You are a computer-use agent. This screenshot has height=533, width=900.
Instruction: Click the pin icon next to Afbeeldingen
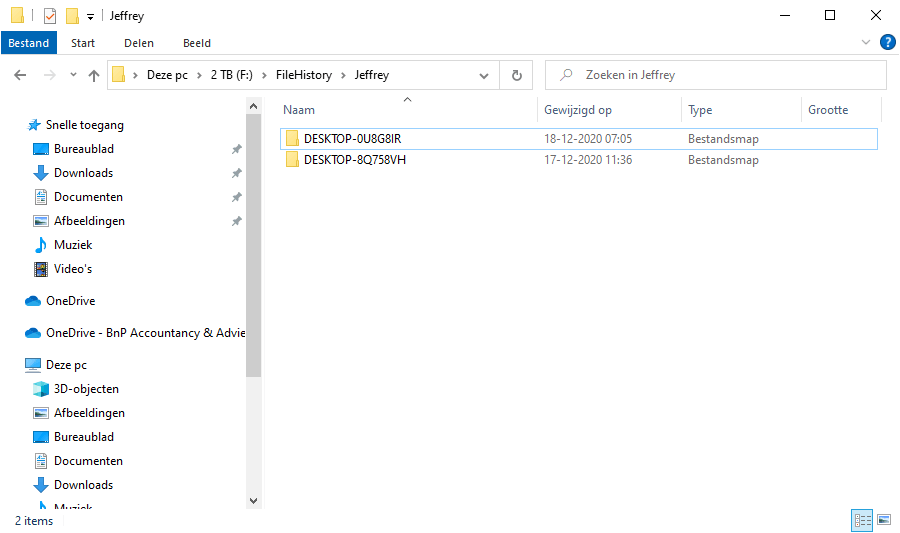click(x=236, y=221)
